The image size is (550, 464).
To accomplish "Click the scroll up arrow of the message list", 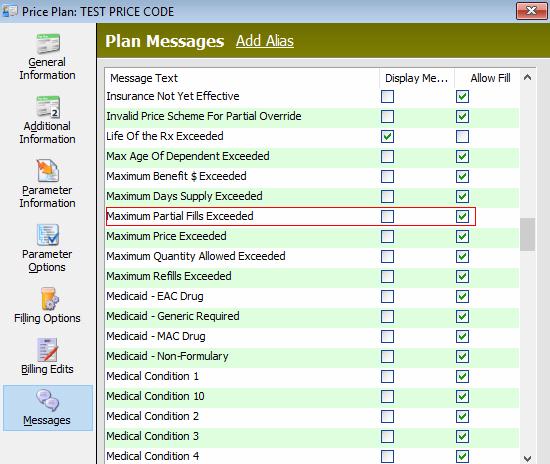I will [527, 78].
